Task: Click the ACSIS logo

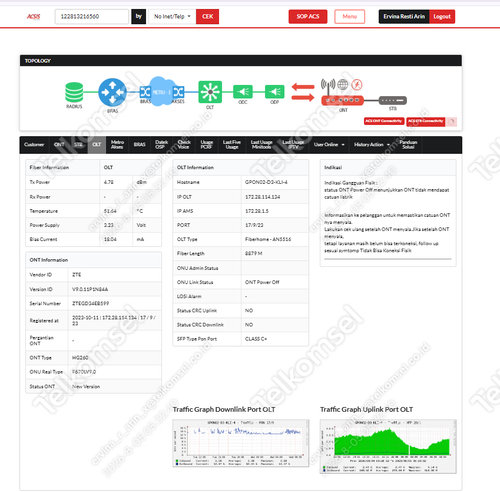Action: 33,16
